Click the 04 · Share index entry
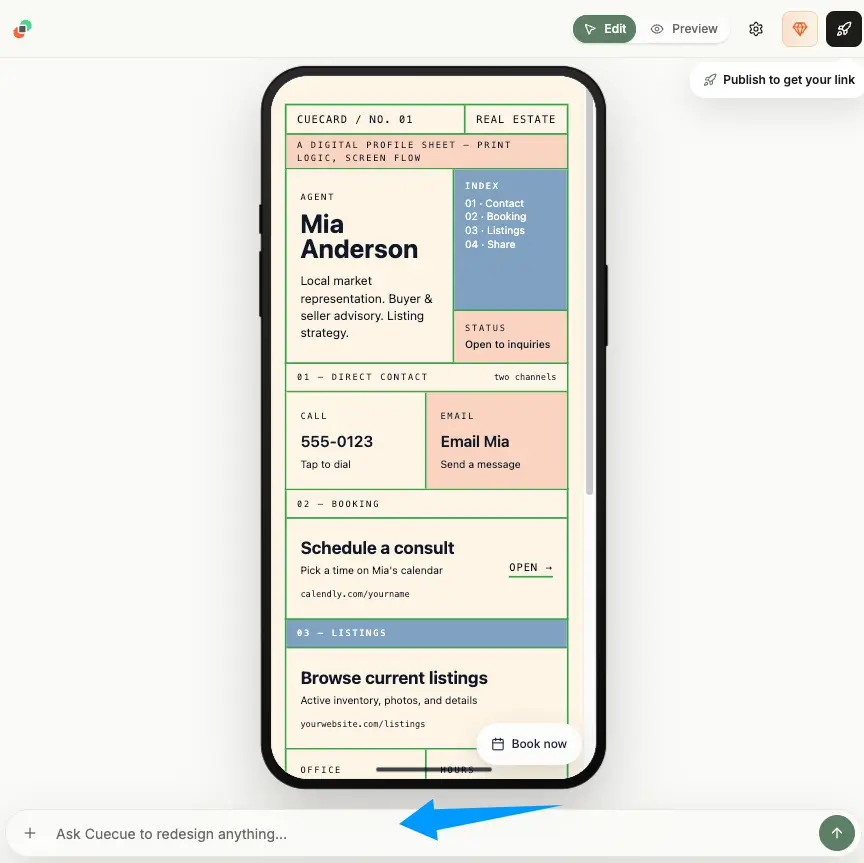This screenshot has height=863, width=864. (x=490, y=244)
